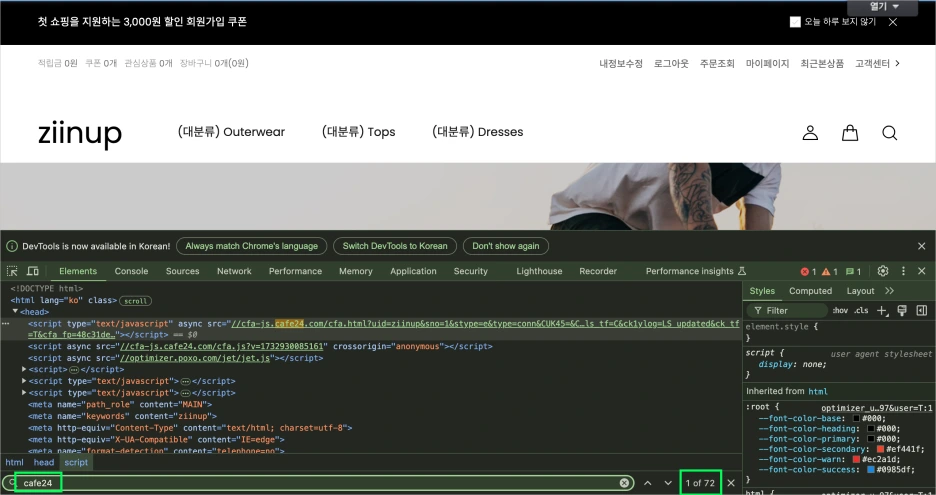Screen dimensions: 936x495
Task: Show more sidebar tabs chevron
Action: pos(889,291)
